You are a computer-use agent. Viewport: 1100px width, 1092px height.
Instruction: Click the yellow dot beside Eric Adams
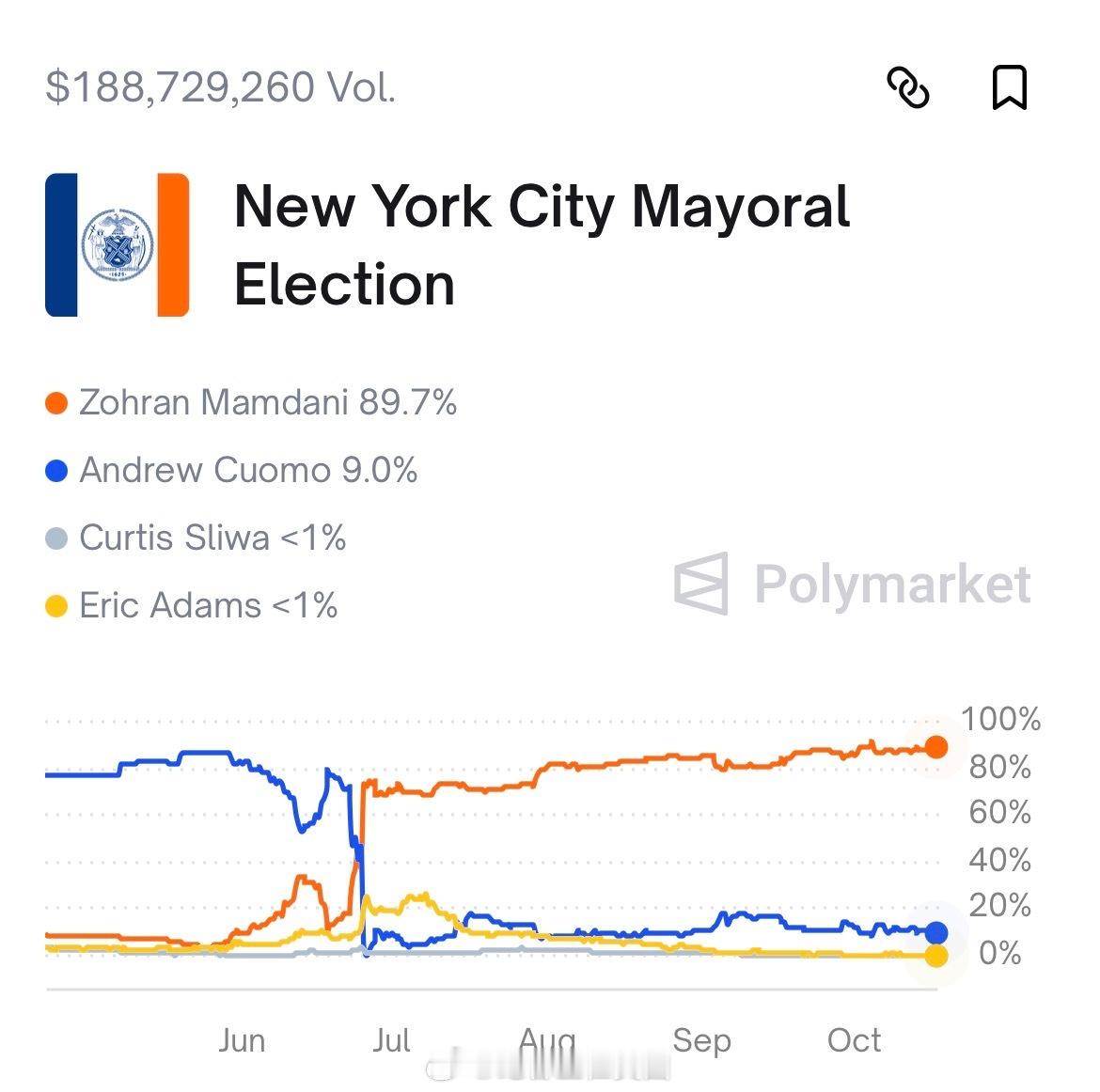[x=55, y=605]
